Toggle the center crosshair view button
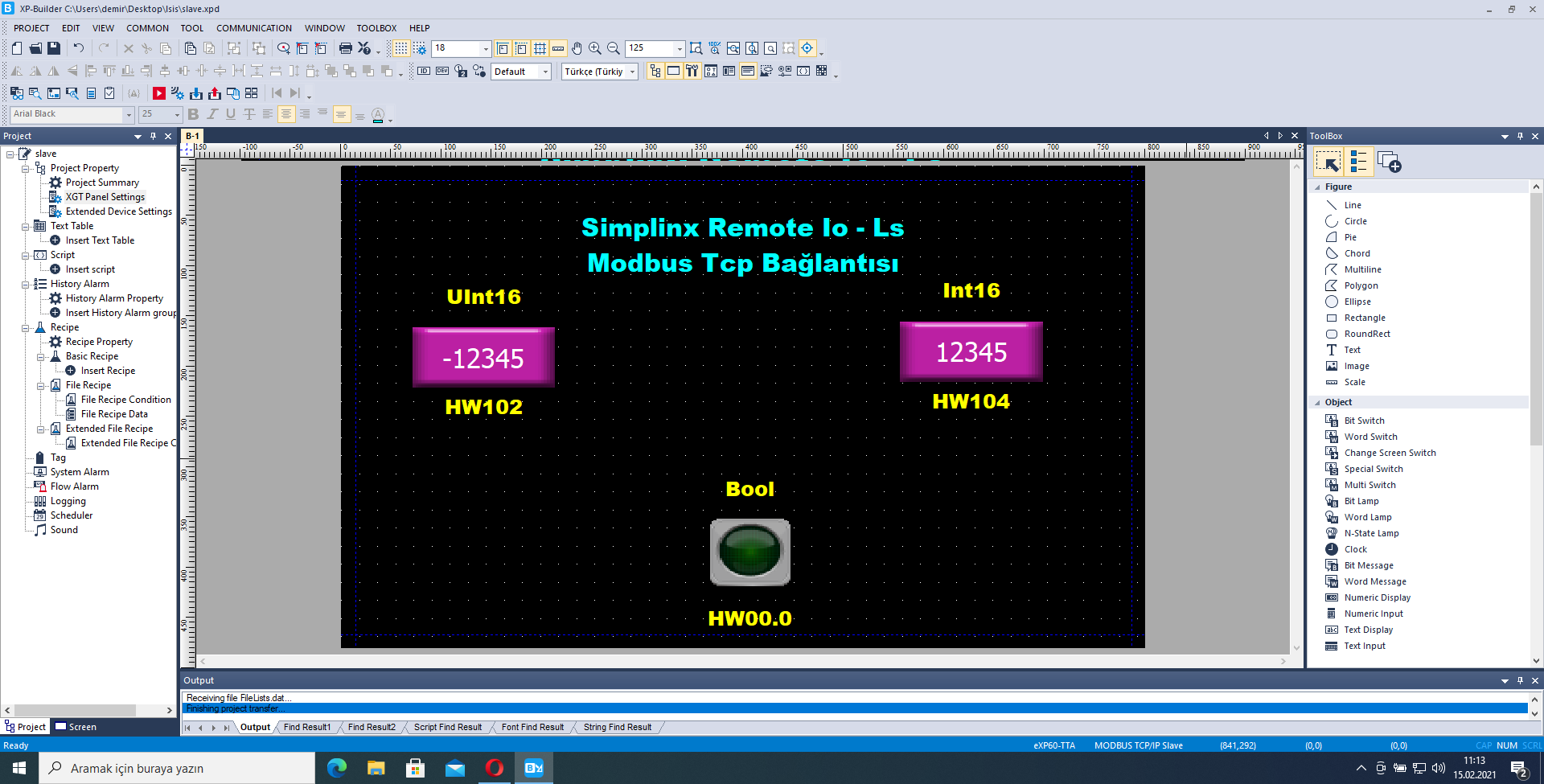Screen dimensions: 1544x784 (807, 48)
